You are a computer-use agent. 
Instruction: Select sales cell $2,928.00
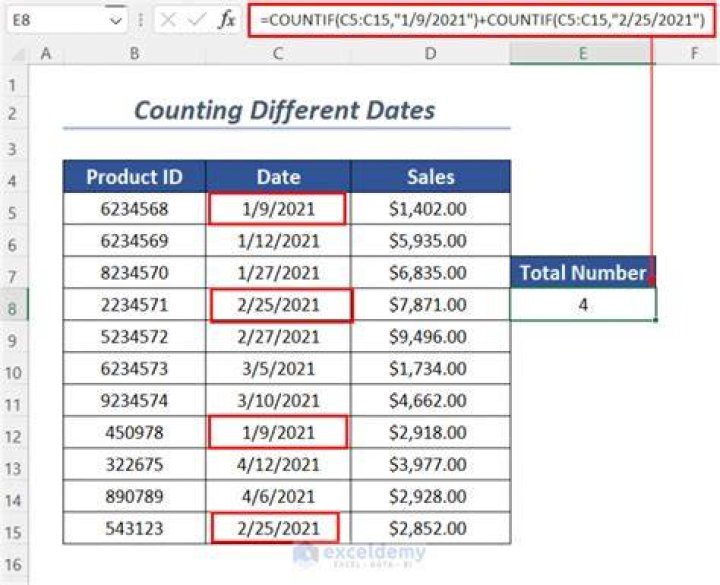[x=430, y=496]
